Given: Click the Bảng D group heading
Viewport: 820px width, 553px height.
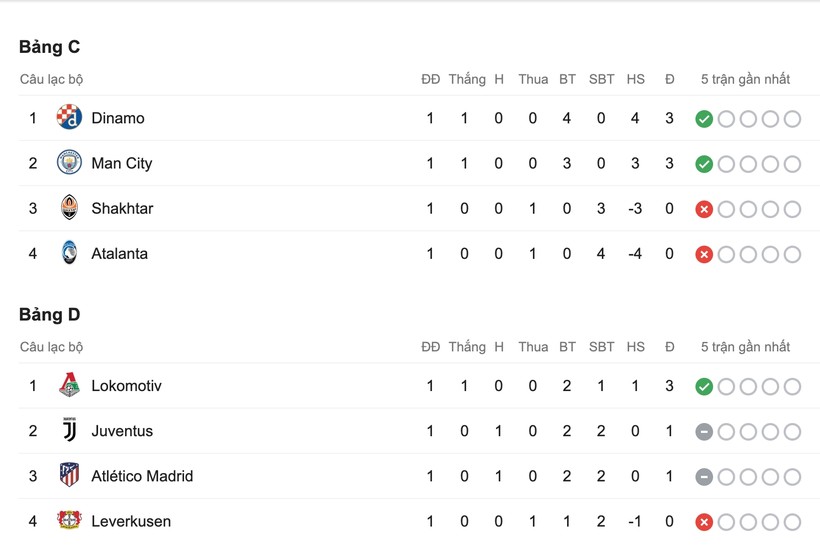Looking at the screenshot, I should point(49,315).
